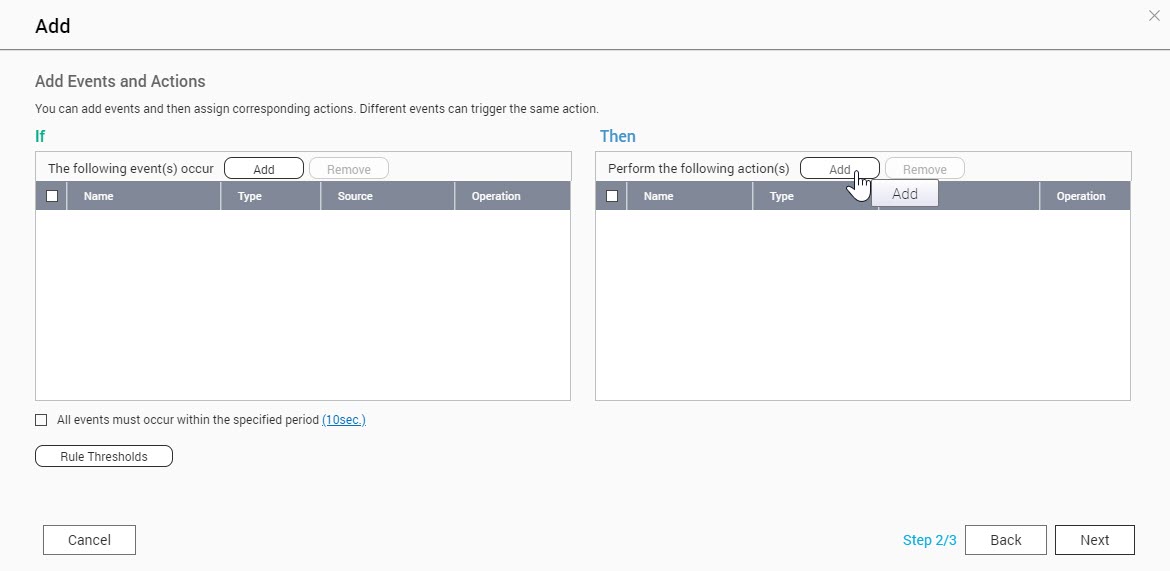Click Add next to 'Perform the following action(s)'

[x=832, y=169]
